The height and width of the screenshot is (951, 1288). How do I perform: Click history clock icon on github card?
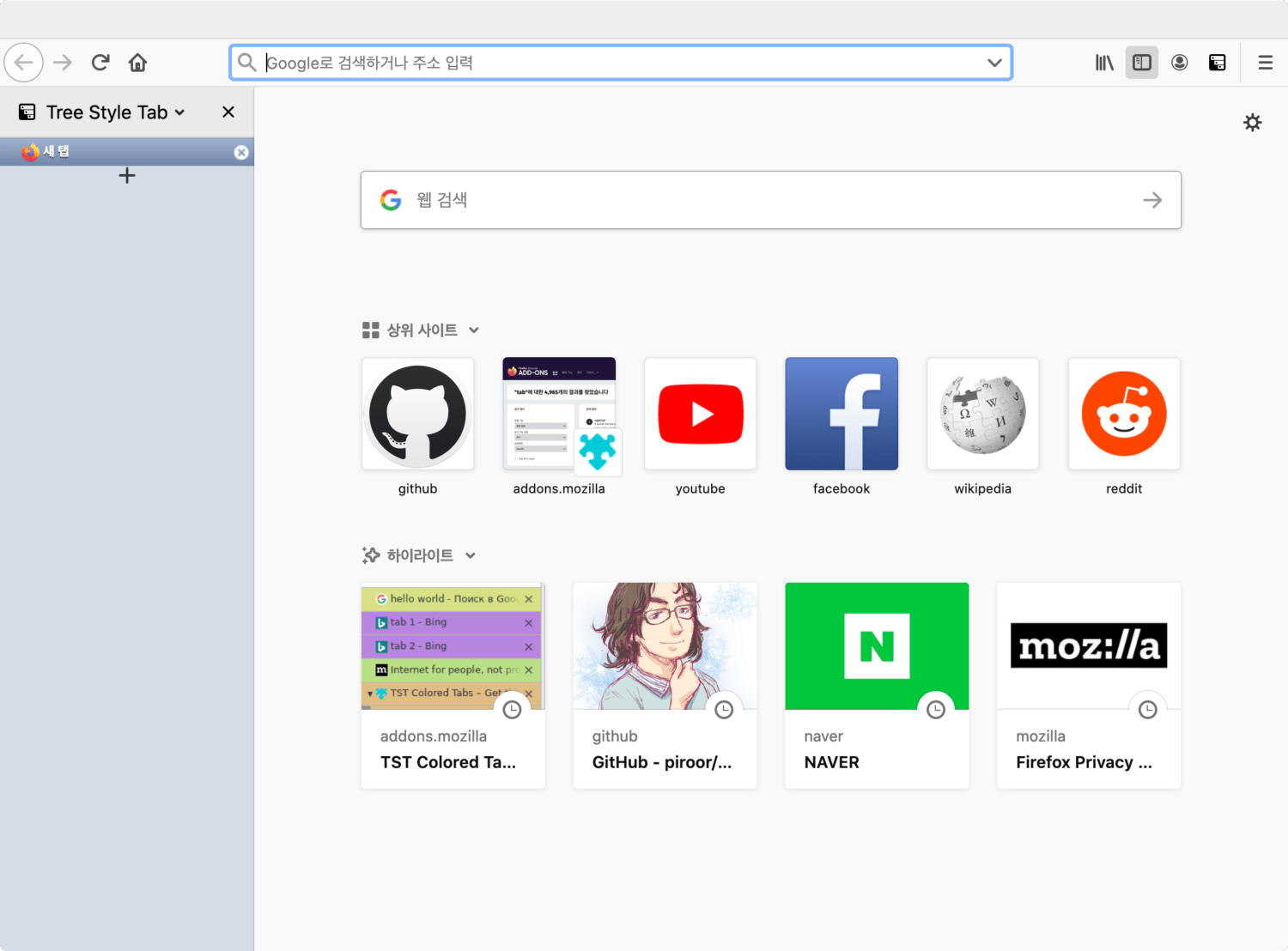724,710
